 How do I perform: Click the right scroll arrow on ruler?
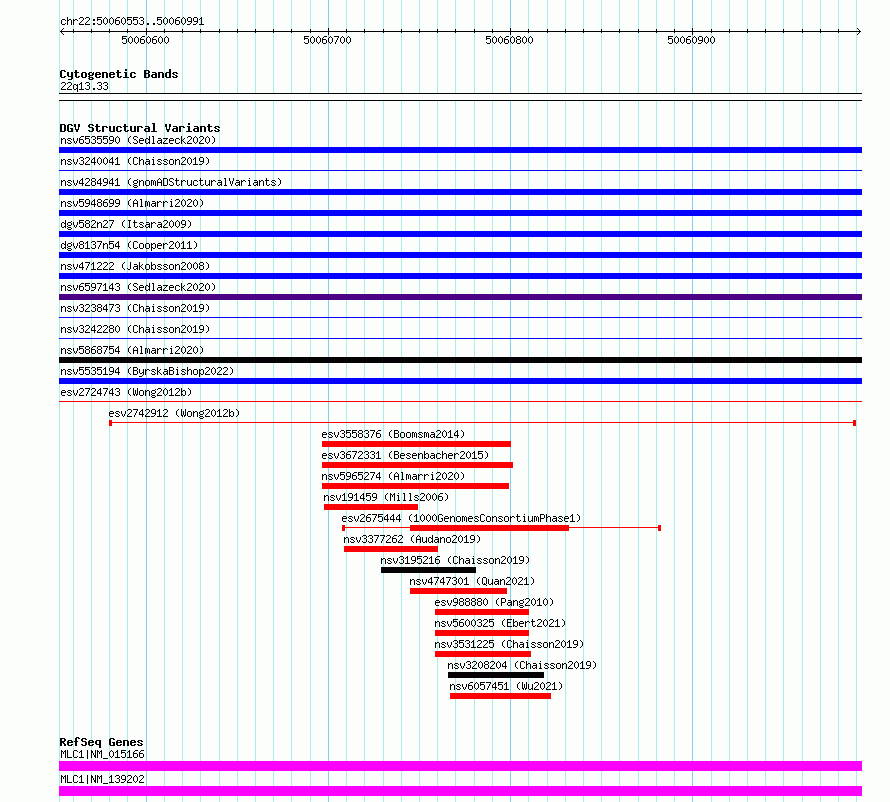click(858, 32)
